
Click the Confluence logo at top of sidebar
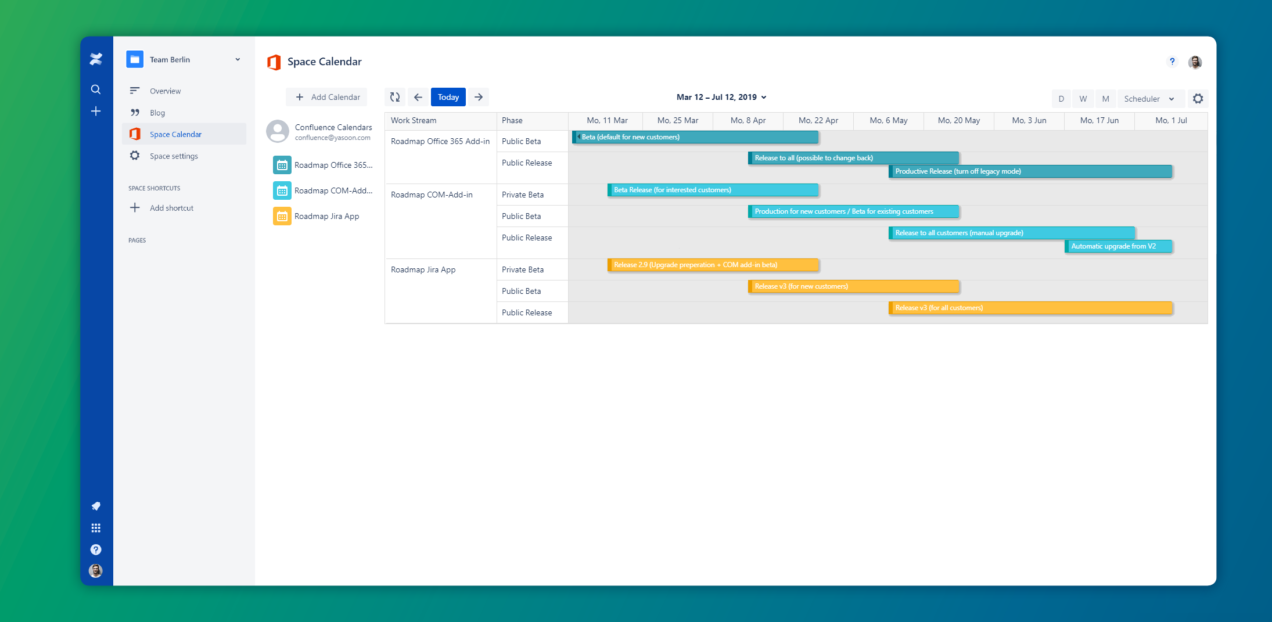95,58
